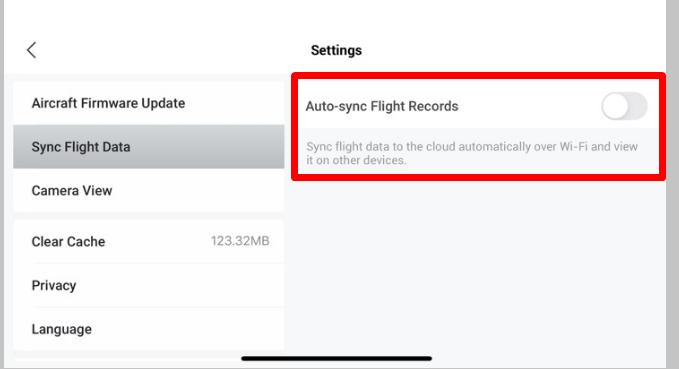Viewport: 679px width, 369px height.
Task: Tap the white knob of the auto-sync toggle
Action: 615,106
